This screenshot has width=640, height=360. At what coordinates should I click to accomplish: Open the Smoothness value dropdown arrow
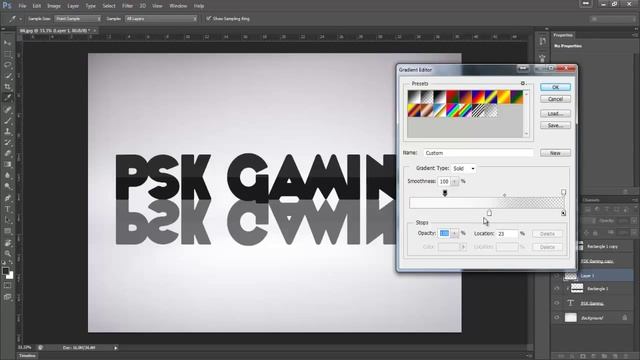pos(455,181)
